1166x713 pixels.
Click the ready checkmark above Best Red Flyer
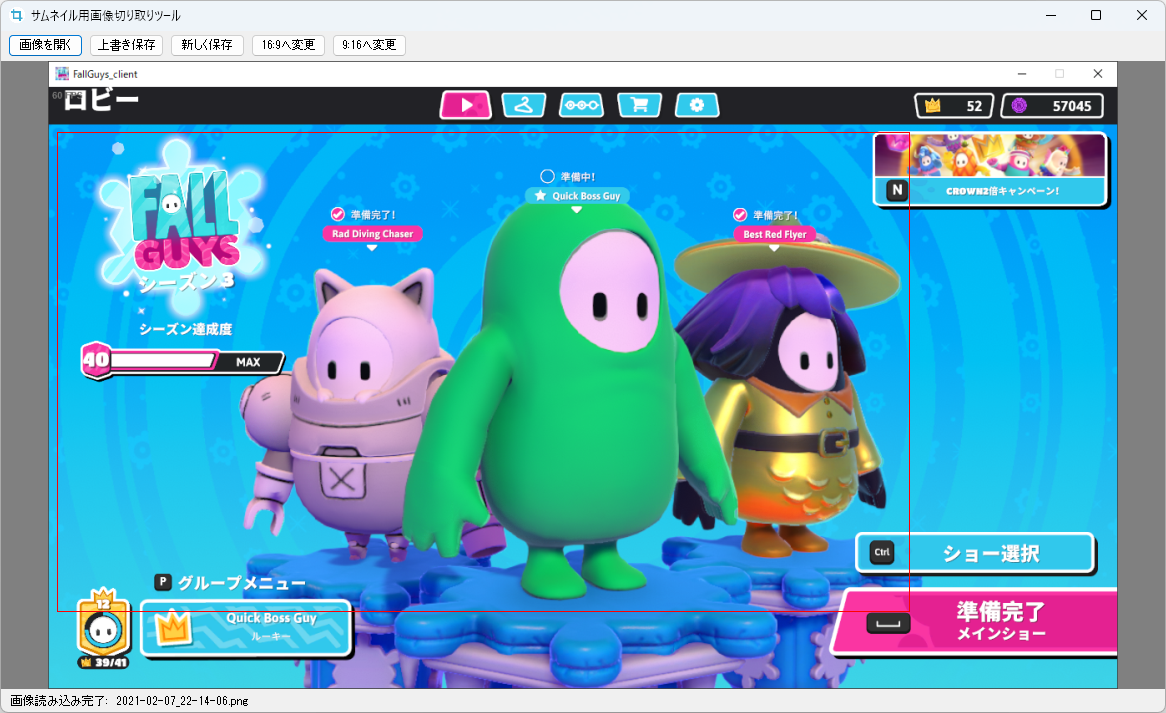[x=740, y=215]
